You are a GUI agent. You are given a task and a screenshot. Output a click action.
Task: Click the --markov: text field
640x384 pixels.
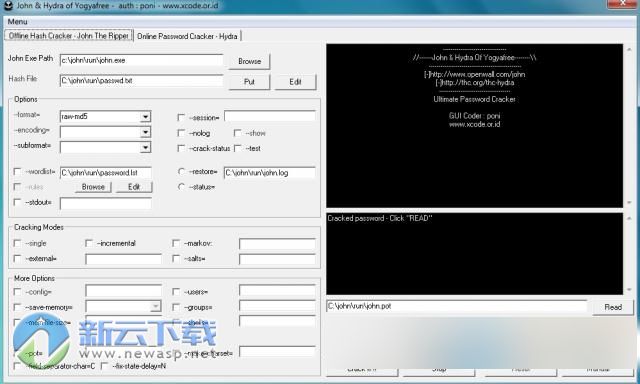click(277, 244)
